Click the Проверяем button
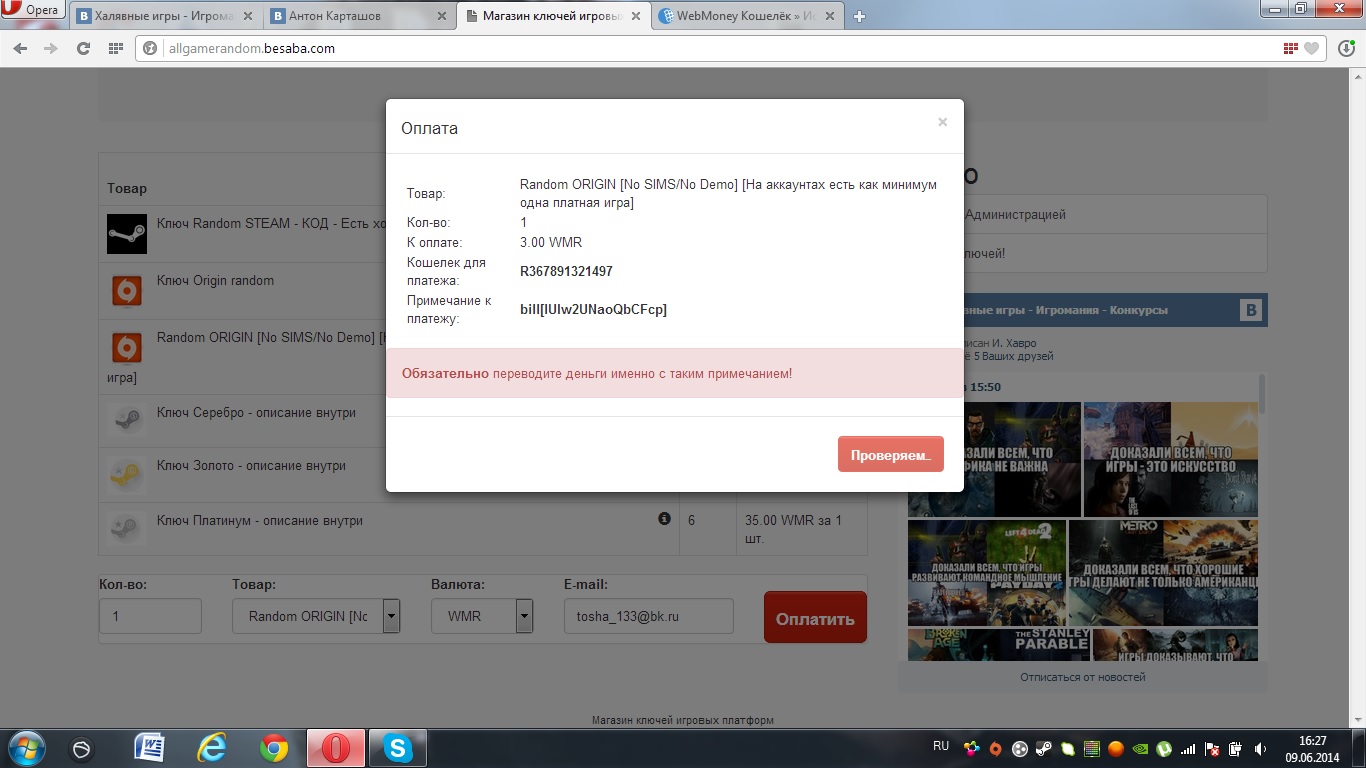Viewport: 1366px width, 768px height. (x=890, y=455)
